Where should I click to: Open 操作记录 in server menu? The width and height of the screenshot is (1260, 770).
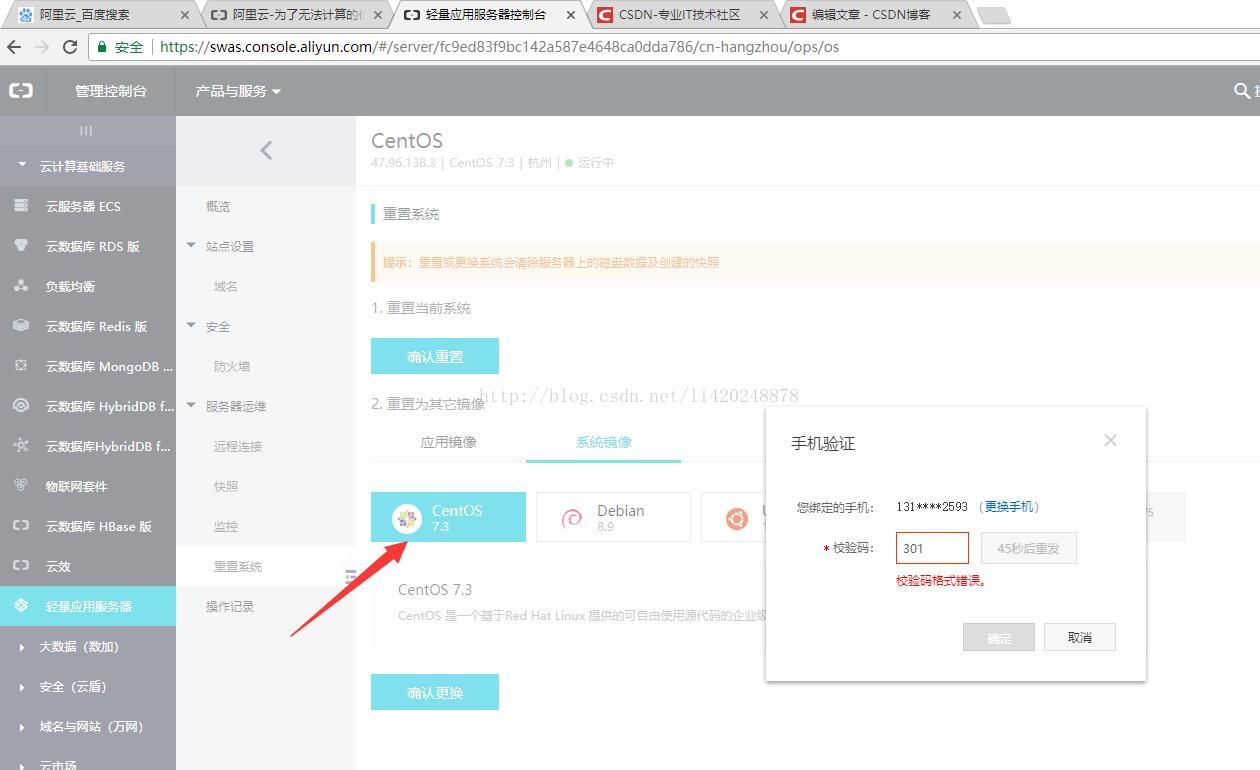click(x=230, y=606)
